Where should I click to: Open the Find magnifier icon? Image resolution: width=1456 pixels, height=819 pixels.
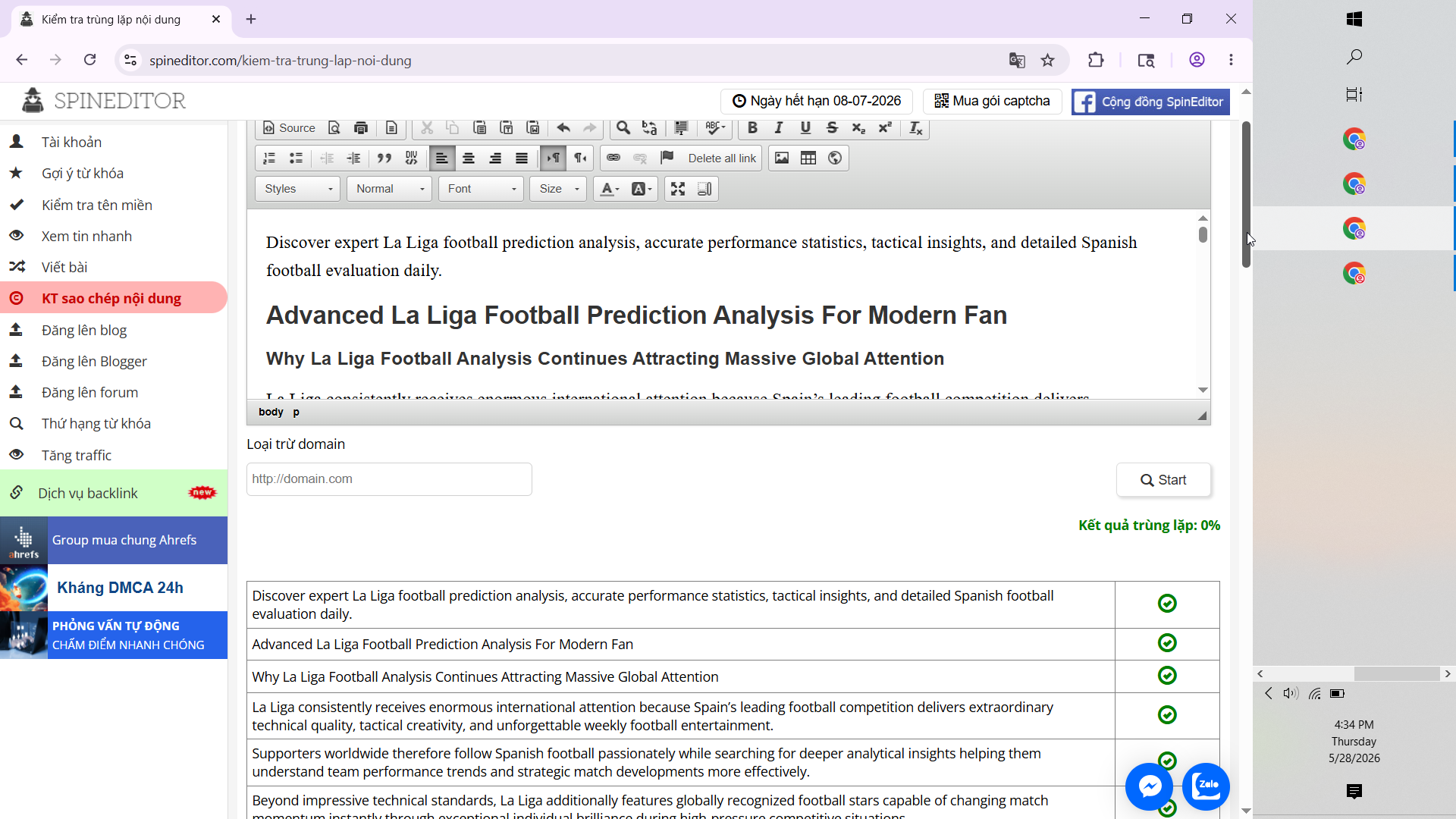[623, 128]
